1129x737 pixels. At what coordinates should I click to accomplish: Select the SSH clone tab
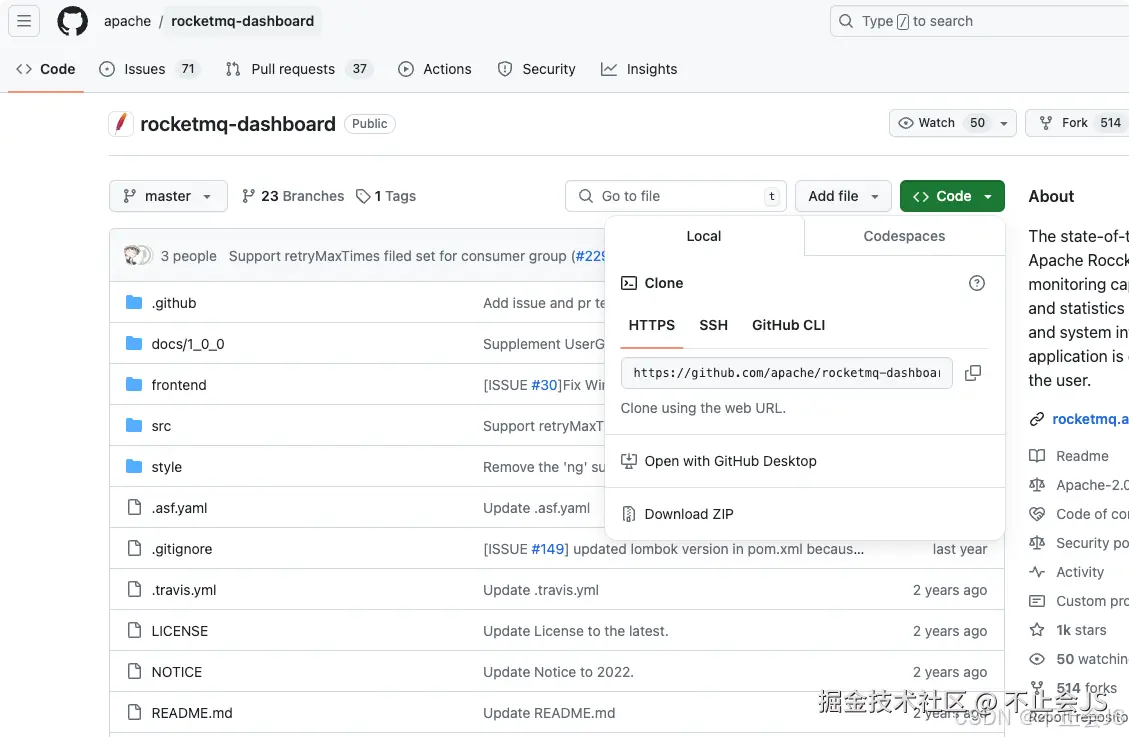pos(713,325)
